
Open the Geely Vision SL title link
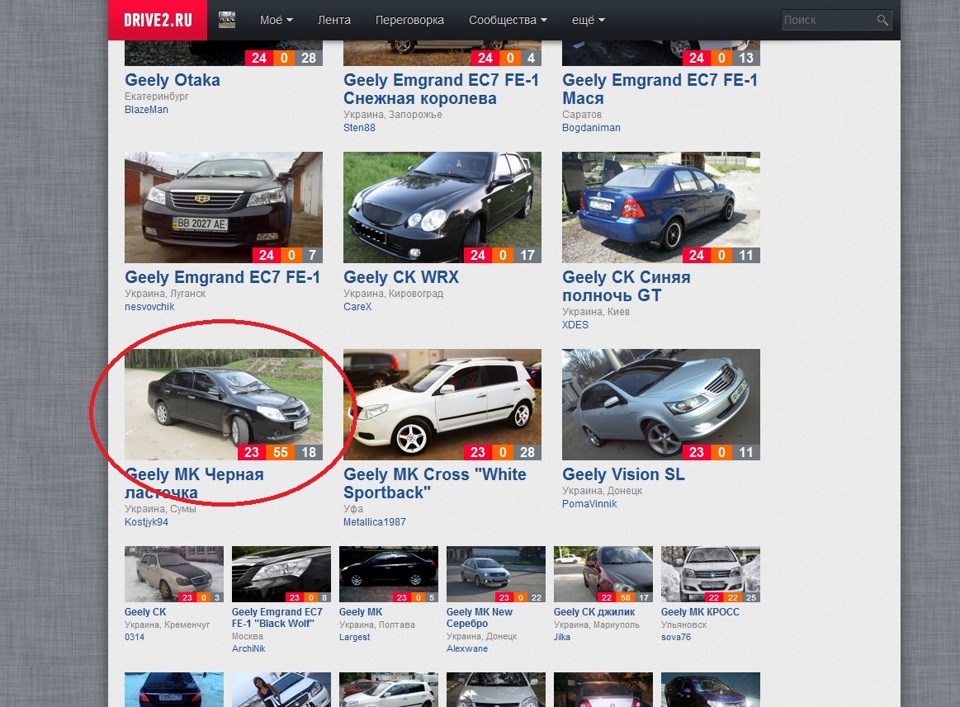click(x=623, y=474)
